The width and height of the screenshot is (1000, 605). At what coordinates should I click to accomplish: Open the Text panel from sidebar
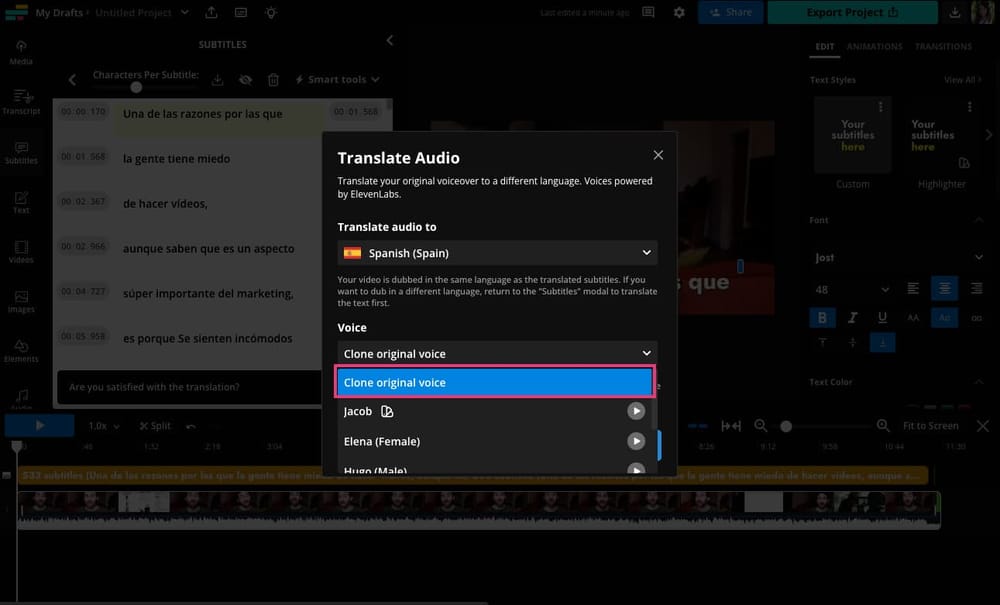click(x=20, y=199)
